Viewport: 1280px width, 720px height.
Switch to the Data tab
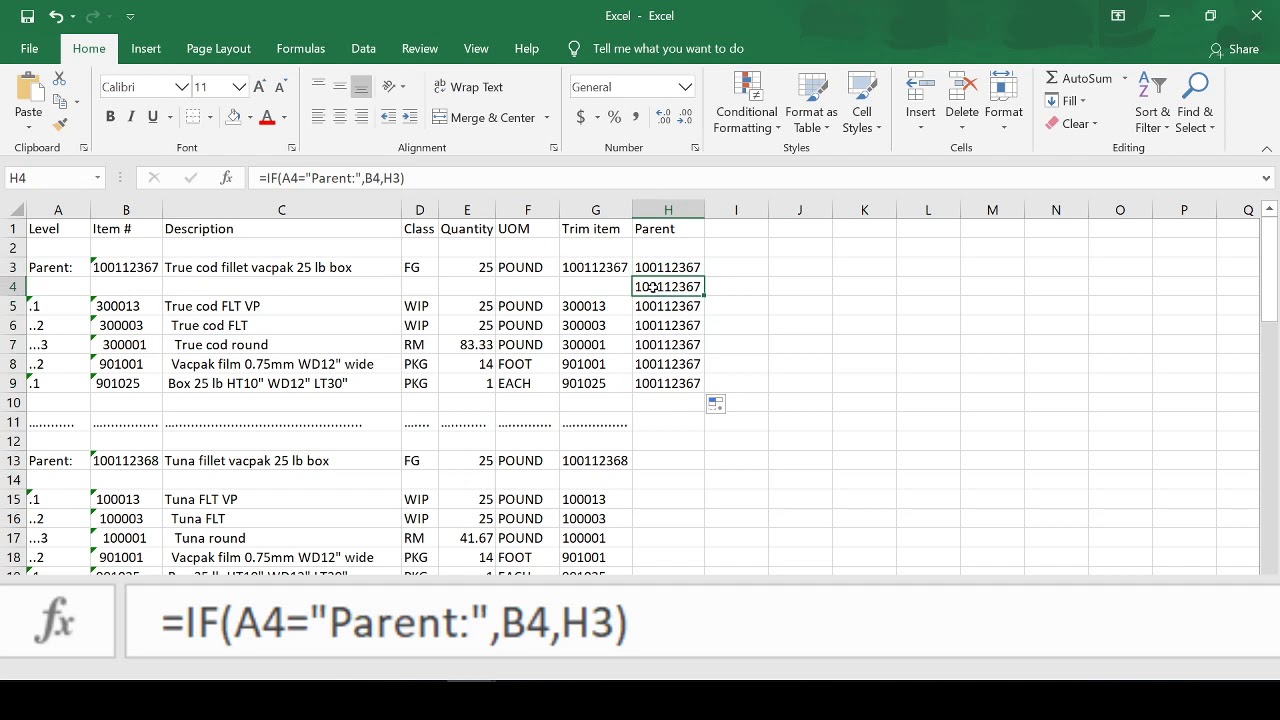[x=363, y=49]
